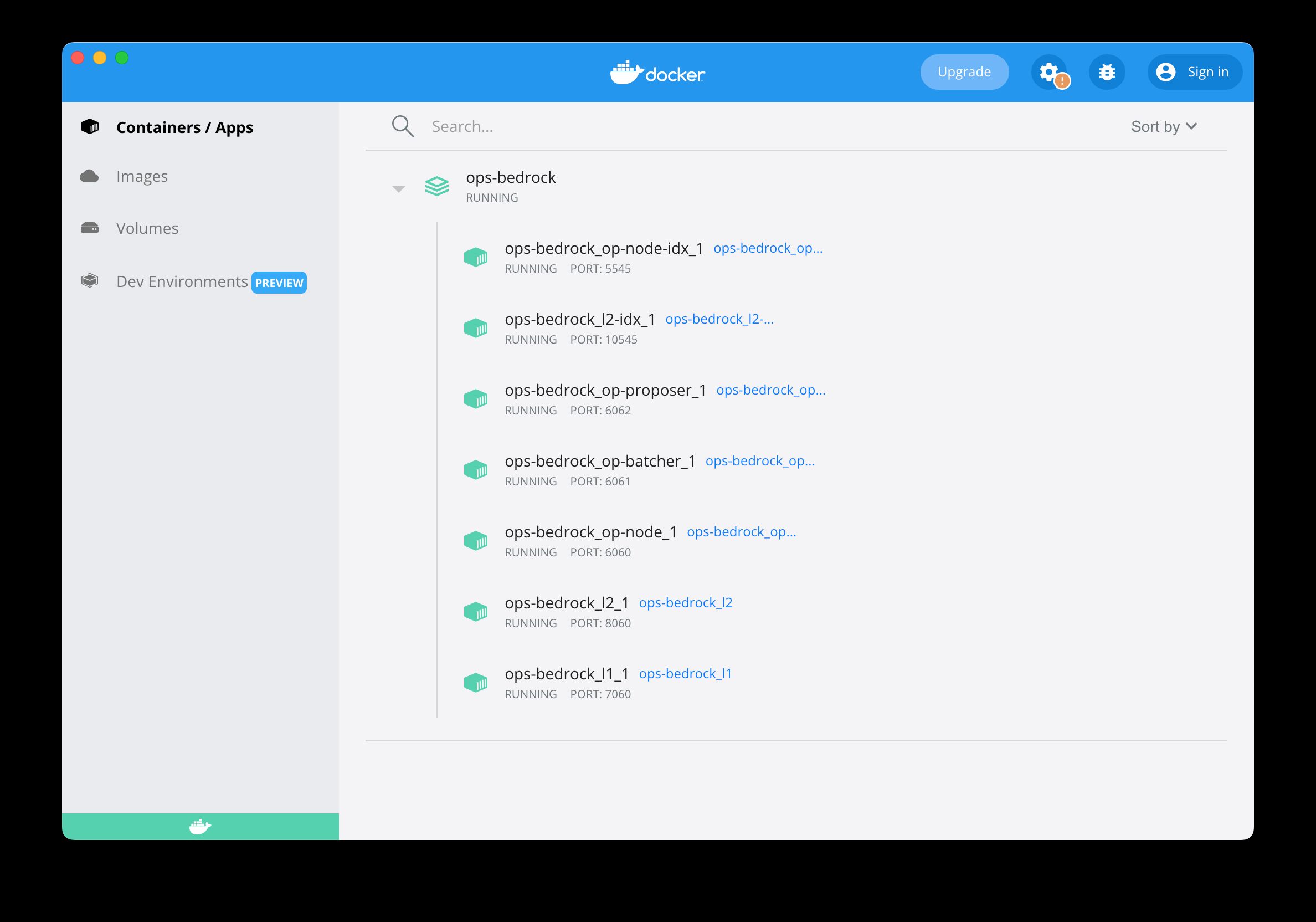This screenshot has height=922, width=1316.
Task: Open image link beside ops-bedrock_op-node-idx_1
Action: tap(768, 248)
